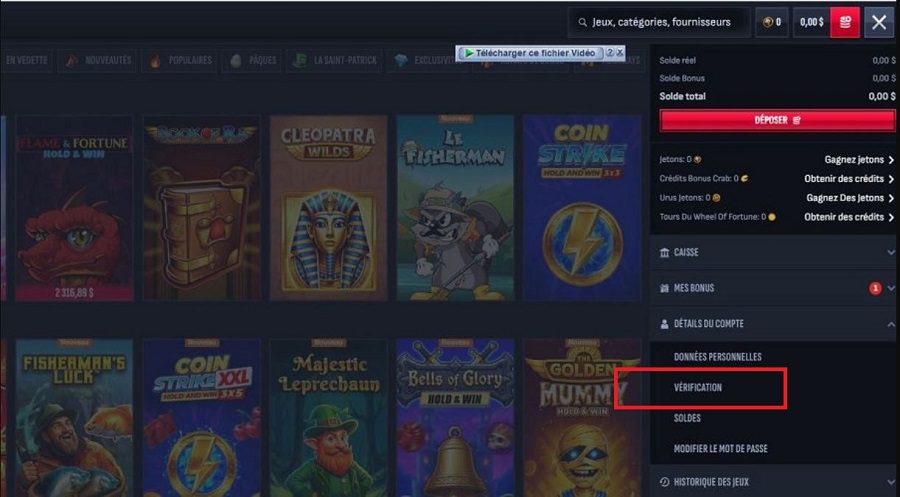This screenshot has height=497, width=900.
Task: Click the diamond icon on Exclusives tab
Action: [x=401, y=61]
